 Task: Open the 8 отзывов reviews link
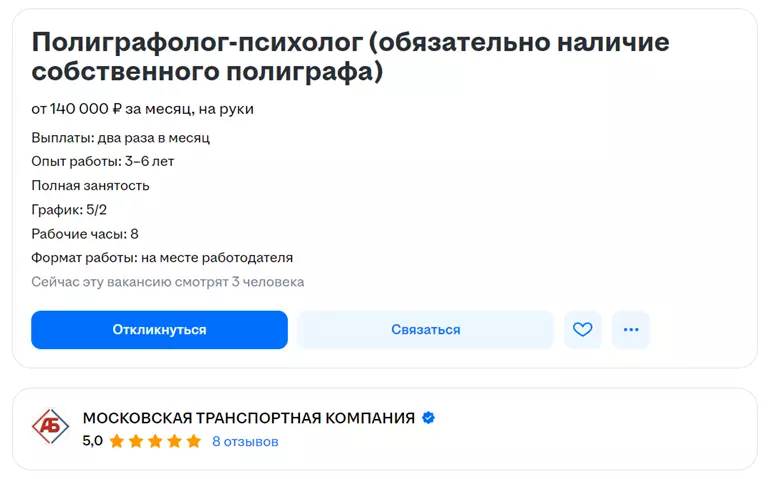click(245, 441)
